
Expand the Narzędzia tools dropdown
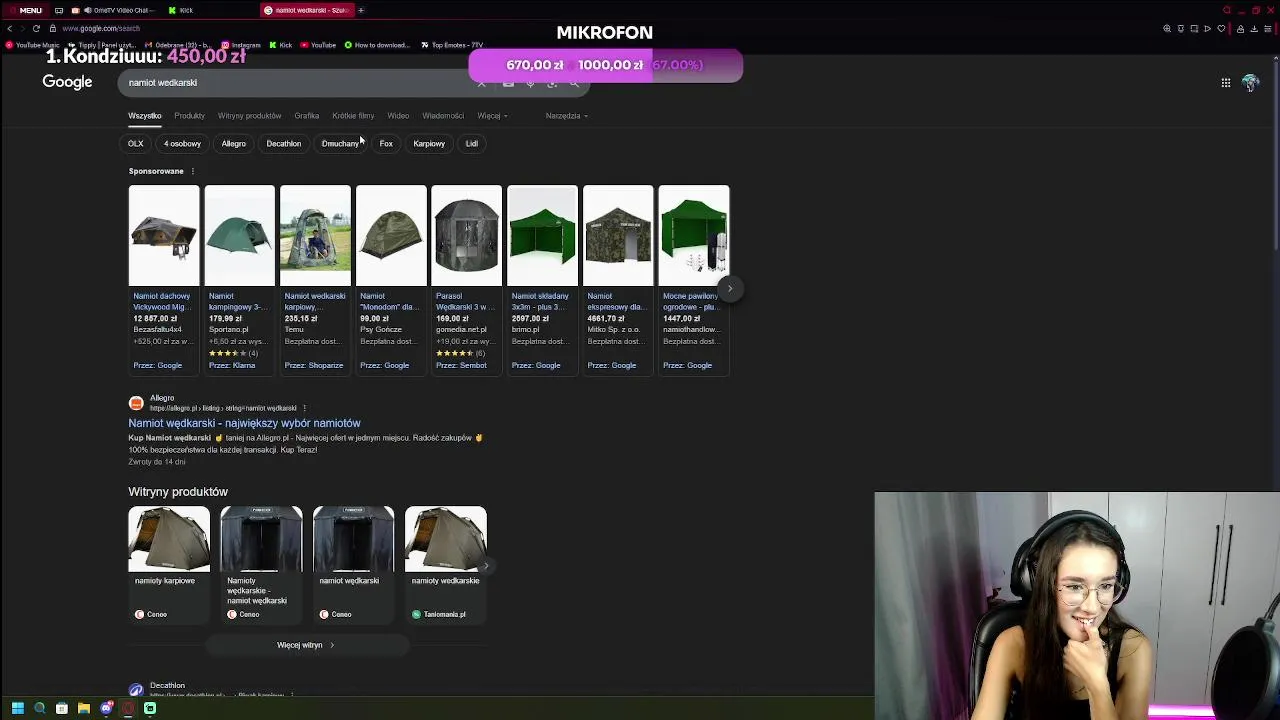[566, 116]
